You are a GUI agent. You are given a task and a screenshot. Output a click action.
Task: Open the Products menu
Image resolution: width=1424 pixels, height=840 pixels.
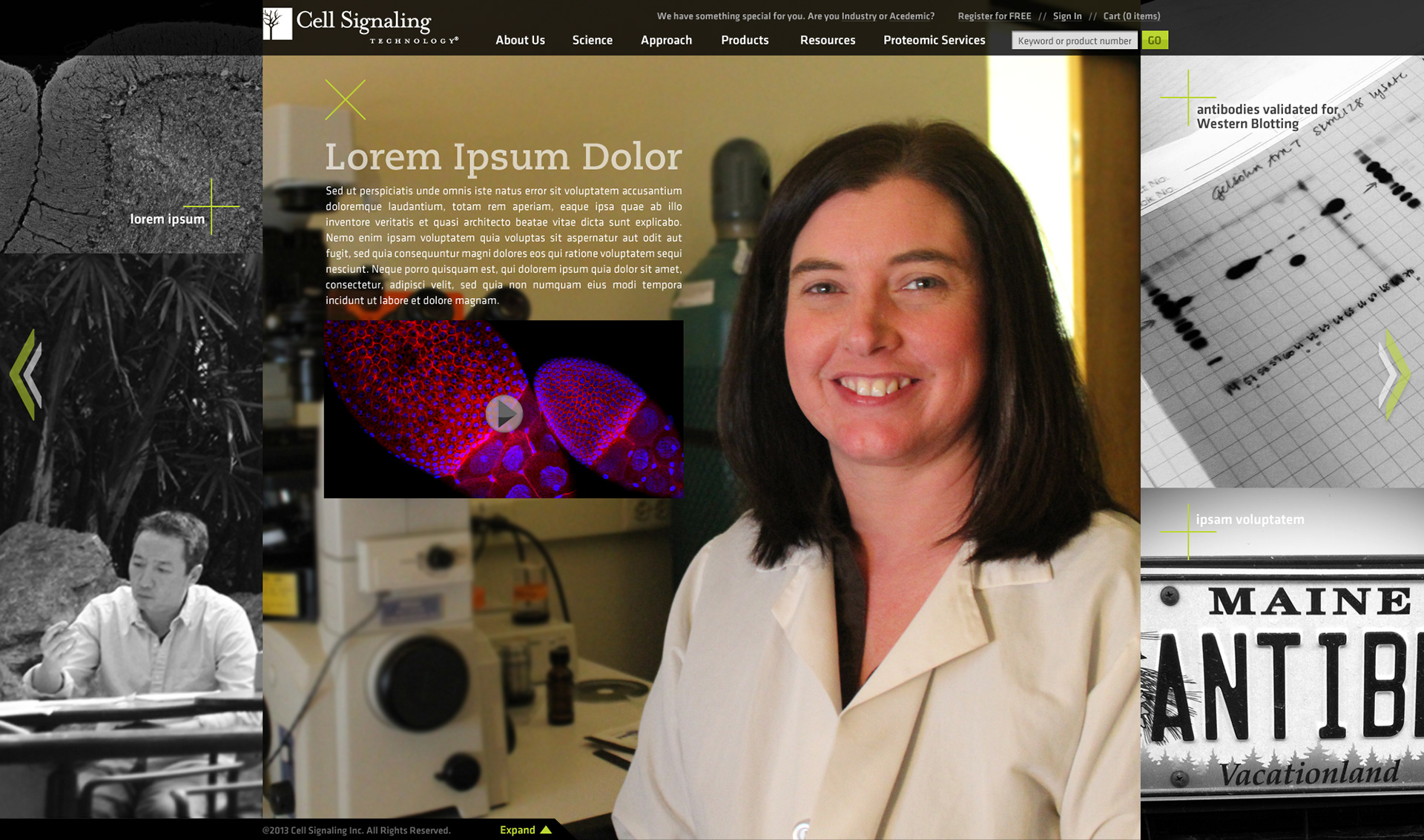pos(745,40)
